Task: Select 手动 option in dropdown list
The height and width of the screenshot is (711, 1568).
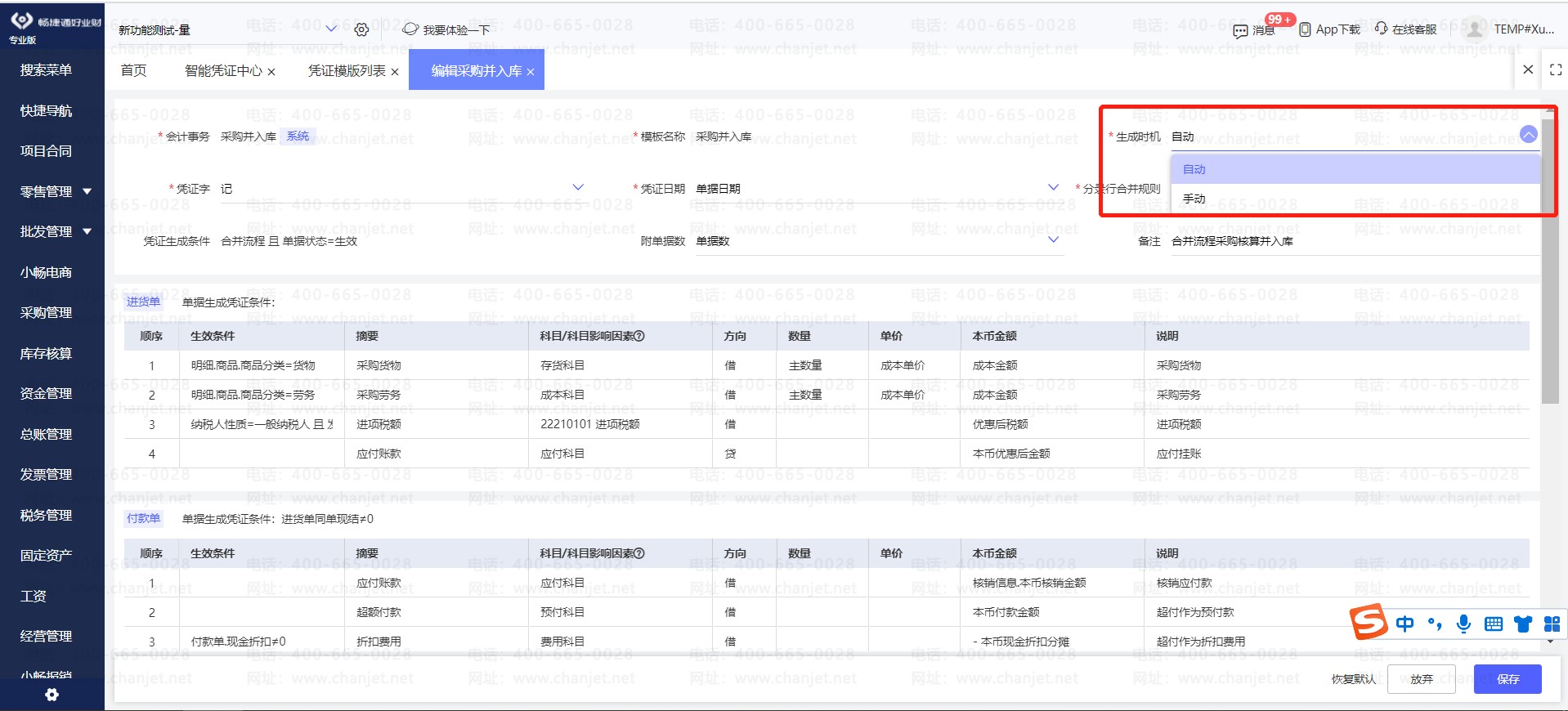Action: coord(1355,199)
